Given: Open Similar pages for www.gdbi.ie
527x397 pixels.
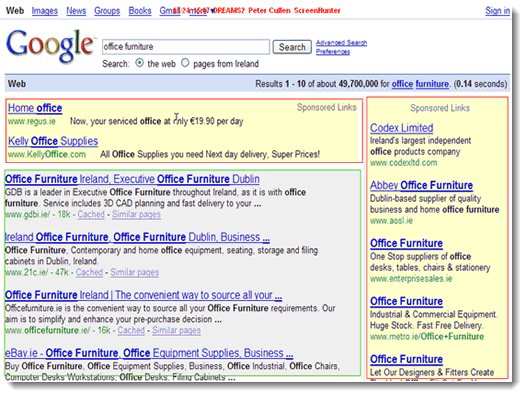Looking at the screenshot, I should 136,214.
